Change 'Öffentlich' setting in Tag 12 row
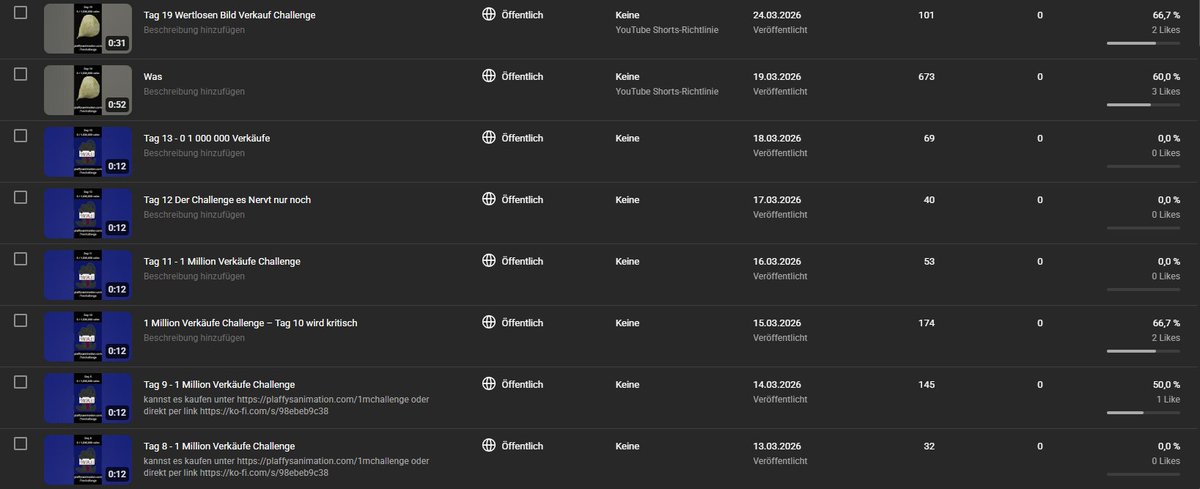 tap(522, 200)
